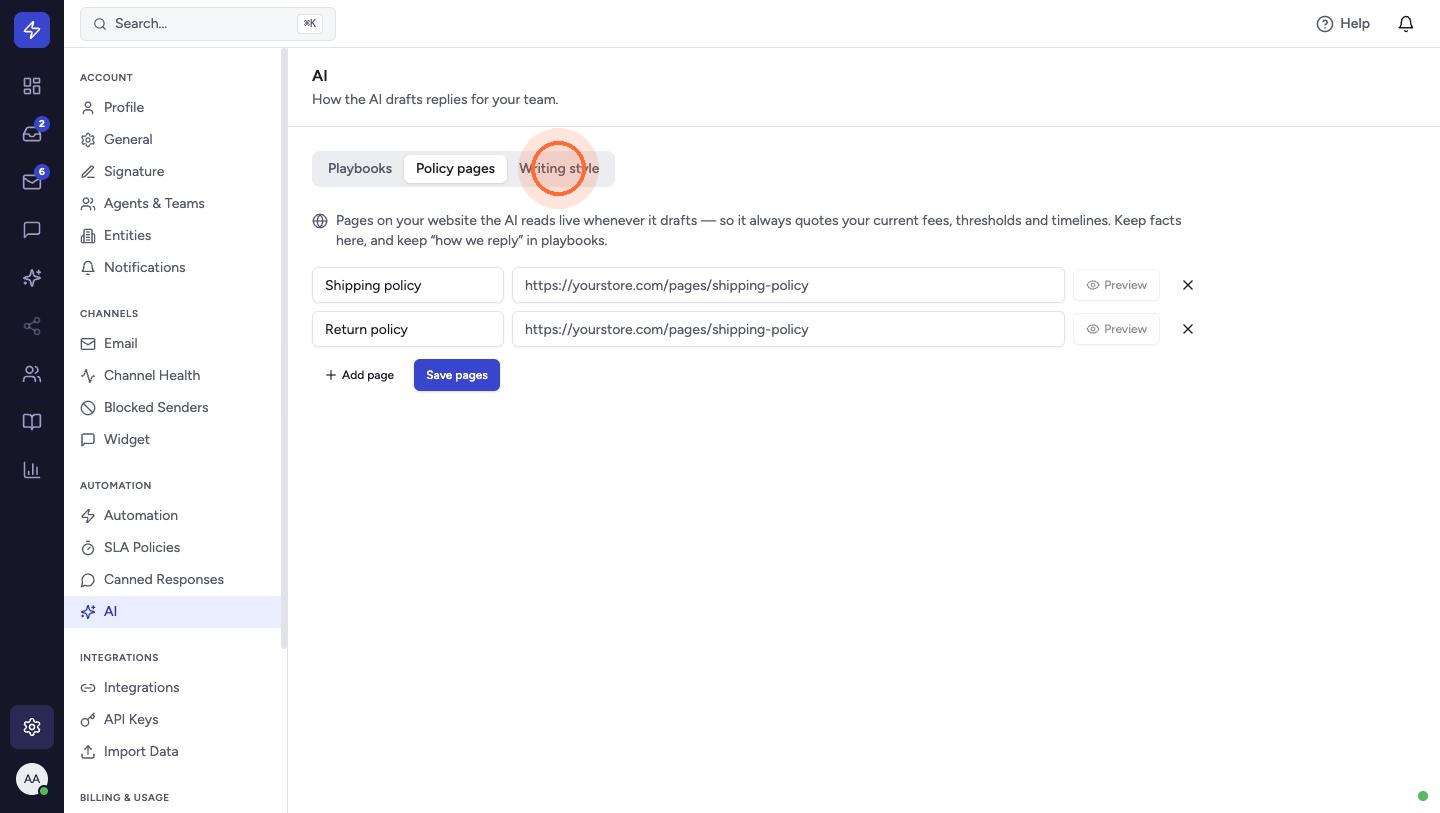The image size is (1440, 813).
Task: Open Blocked Senders settings
Action: (173, 407)
